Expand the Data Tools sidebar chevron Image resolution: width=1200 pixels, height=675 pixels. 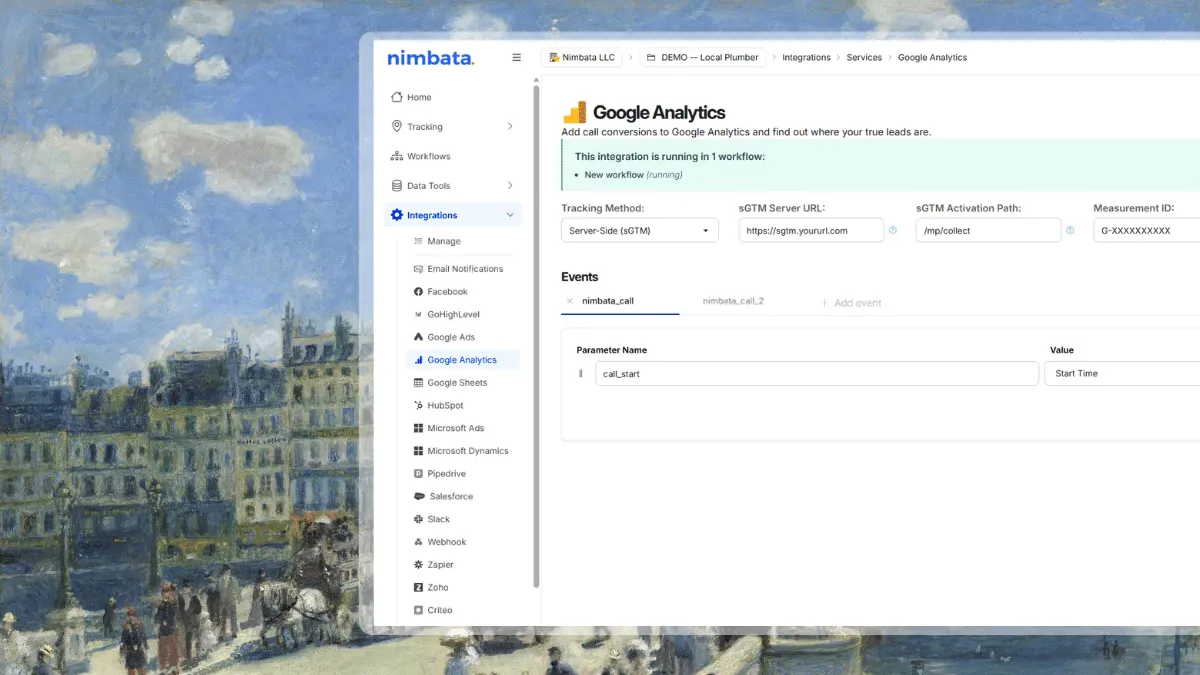[510, 186]
